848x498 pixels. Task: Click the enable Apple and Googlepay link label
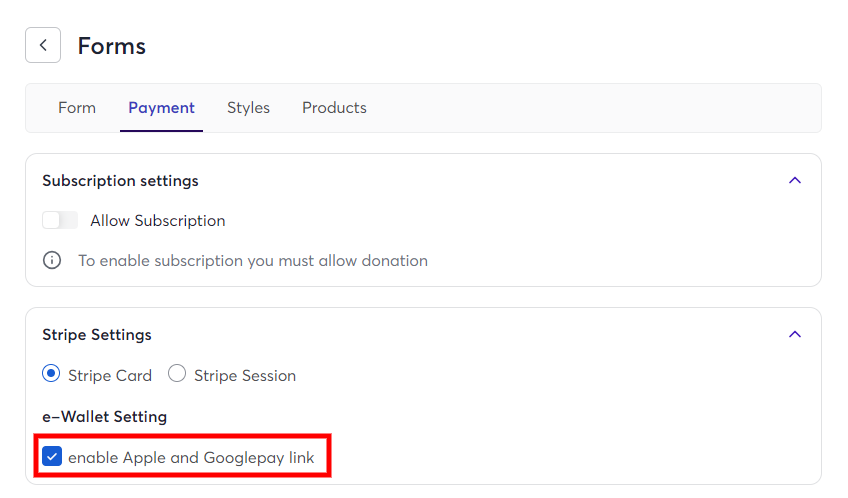[191, 457]
